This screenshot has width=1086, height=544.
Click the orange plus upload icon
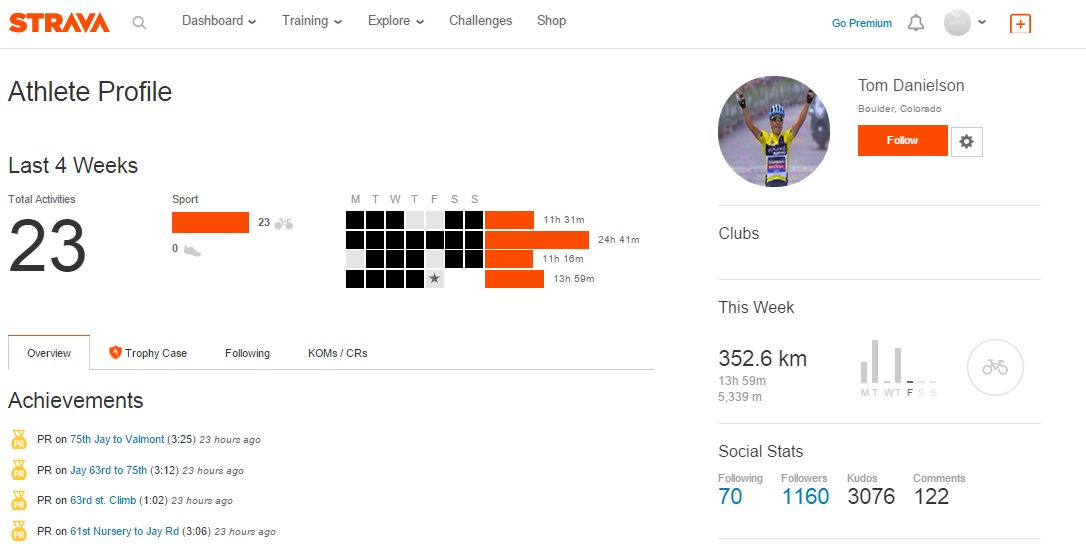1020,23
